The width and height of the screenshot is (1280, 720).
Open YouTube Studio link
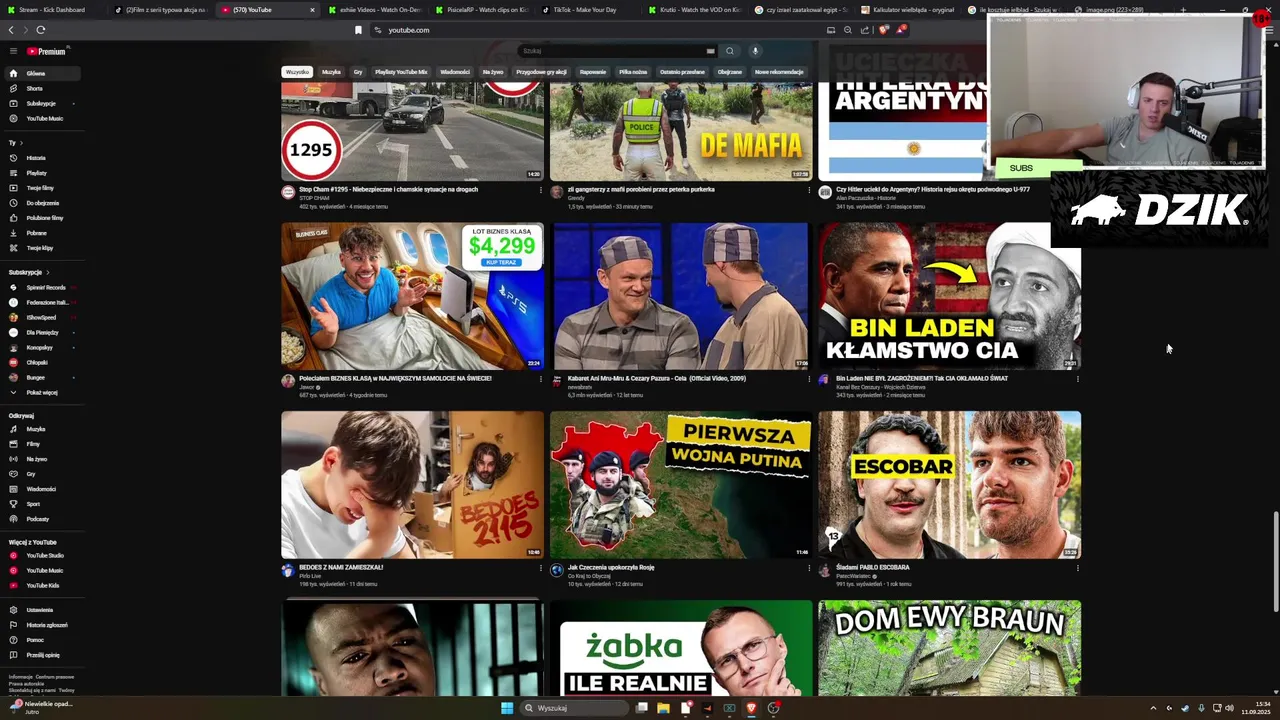45,555
